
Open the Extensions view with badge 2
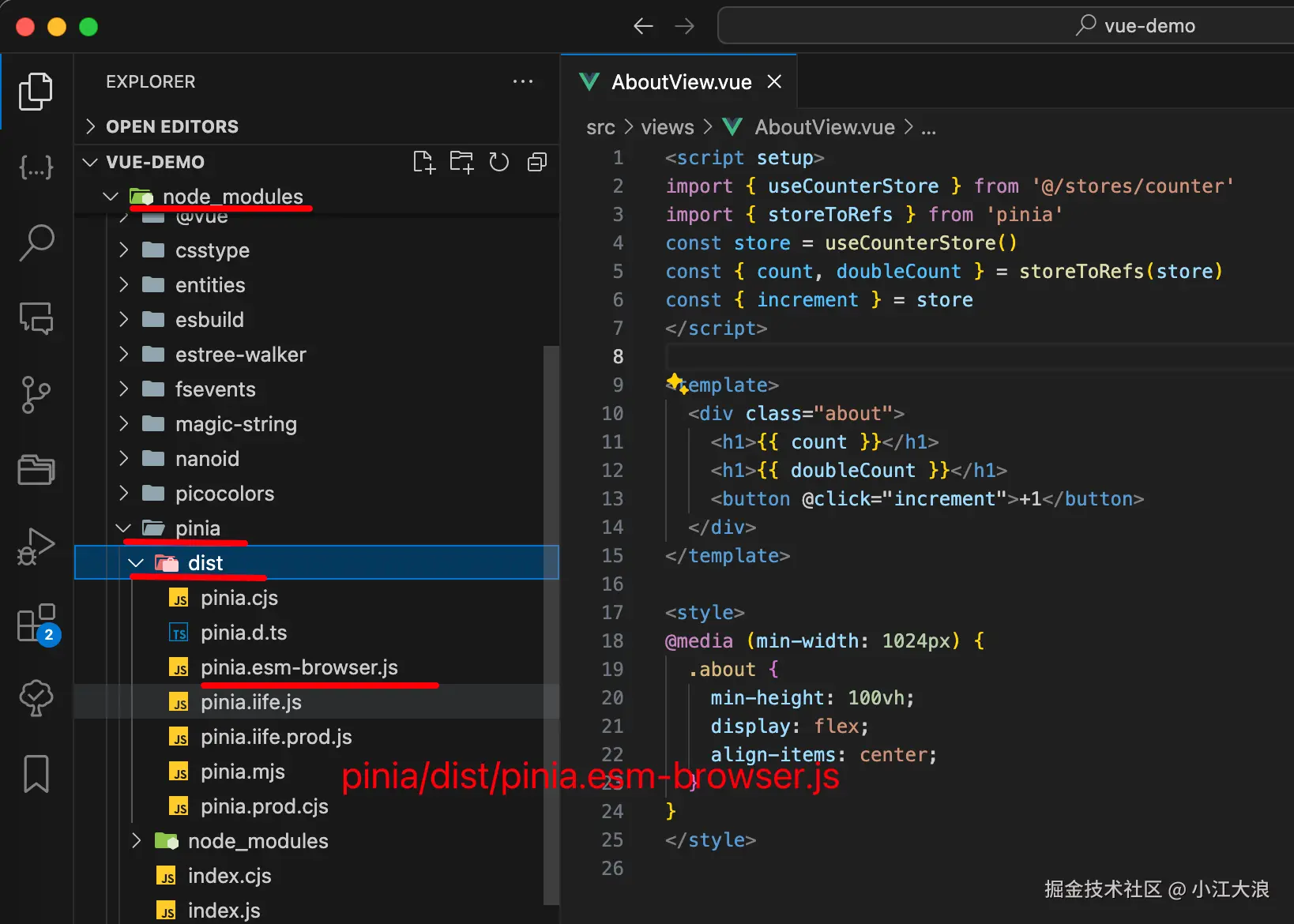(38, 625)
